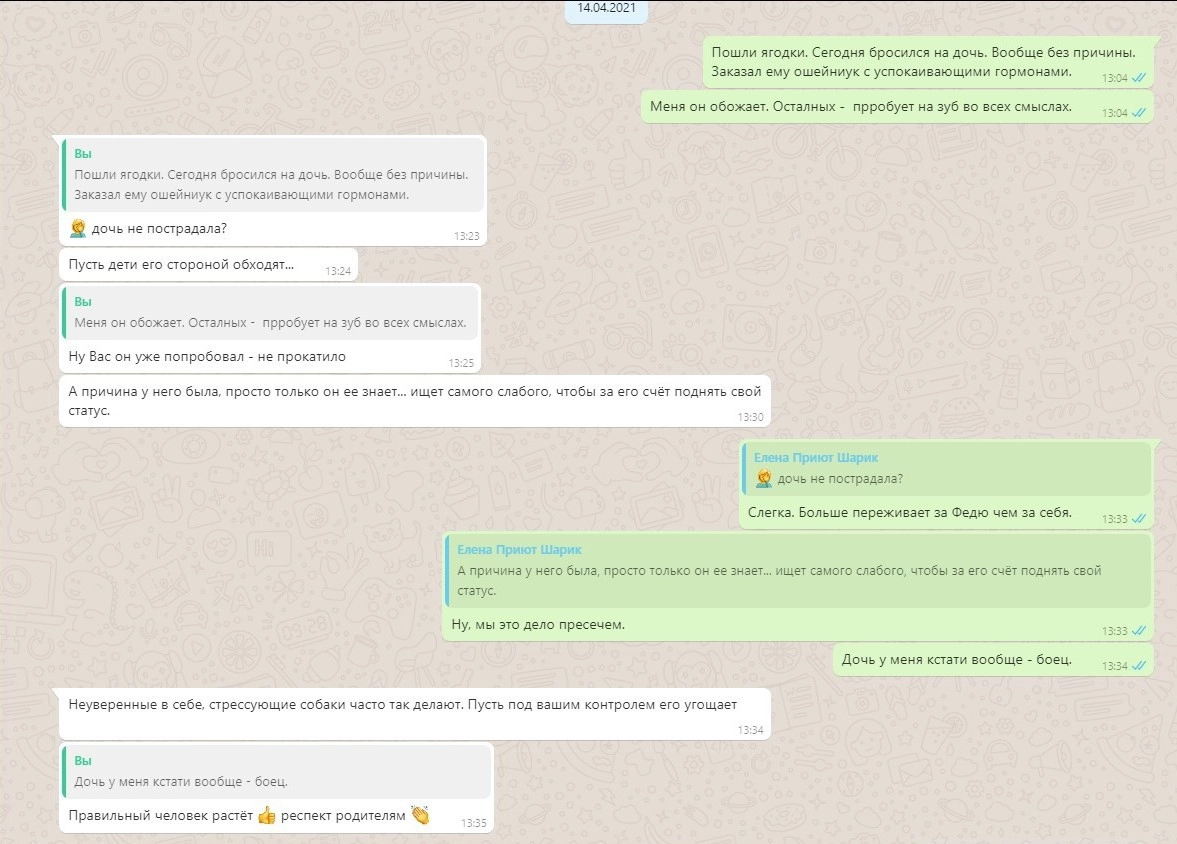Select 'Правильный человек растёт' message text
Screen dimensions: 1177x844
(x=160, y=816)
